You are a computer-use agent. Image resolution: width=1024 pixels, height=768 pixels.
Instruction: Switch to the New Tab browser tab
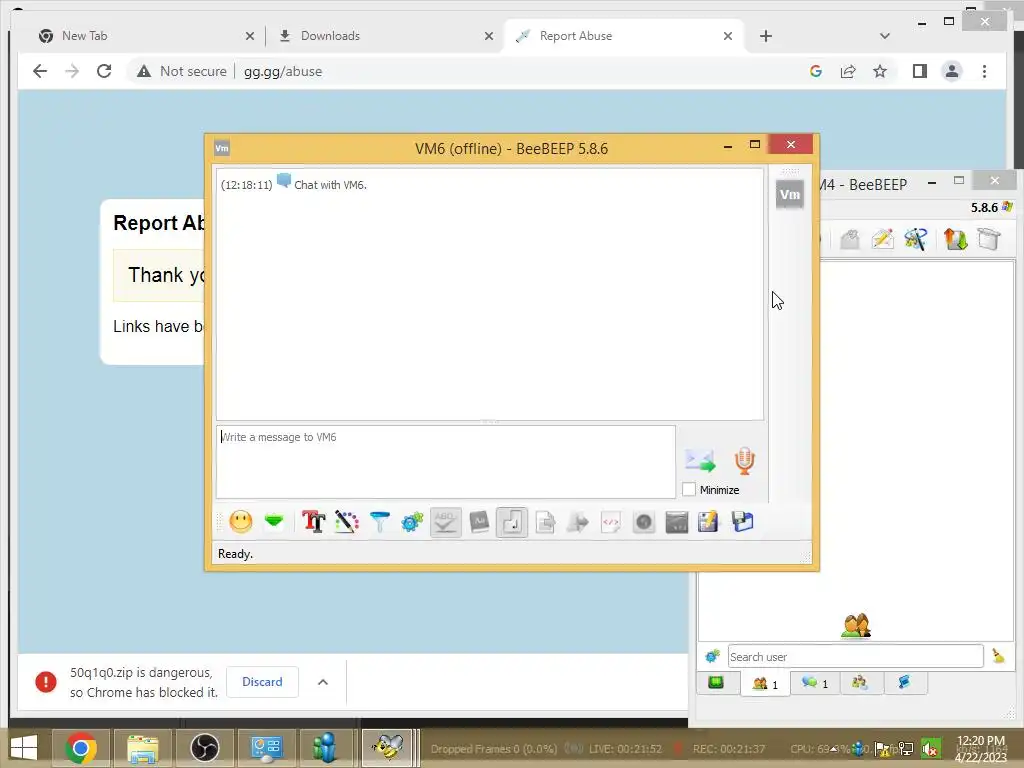pyautogui.click(x=146, y=36)
